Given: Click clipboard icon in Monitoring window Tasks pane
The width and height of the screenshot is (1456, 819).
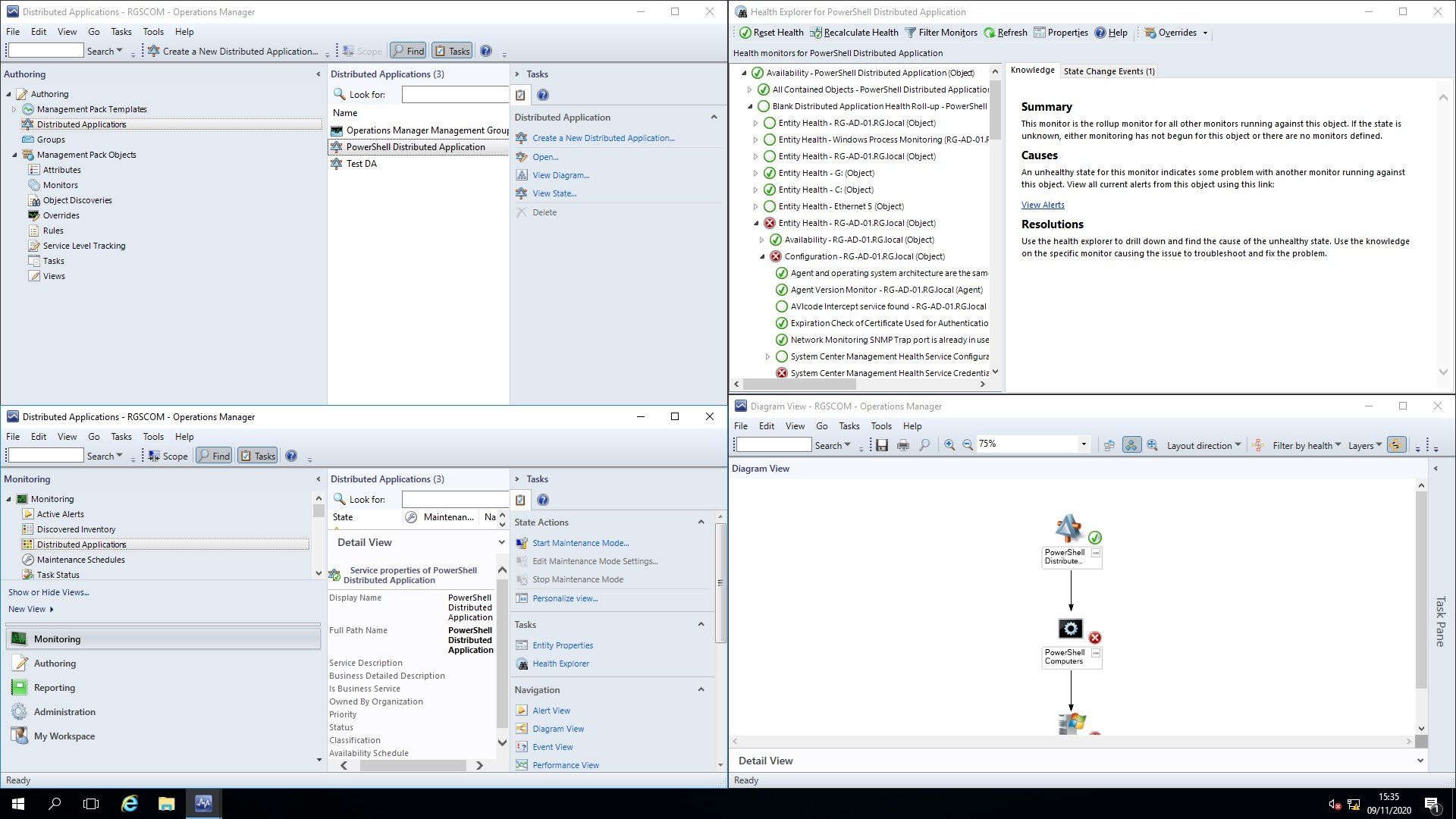Looking at the screenshot, I should coord(520,500).
